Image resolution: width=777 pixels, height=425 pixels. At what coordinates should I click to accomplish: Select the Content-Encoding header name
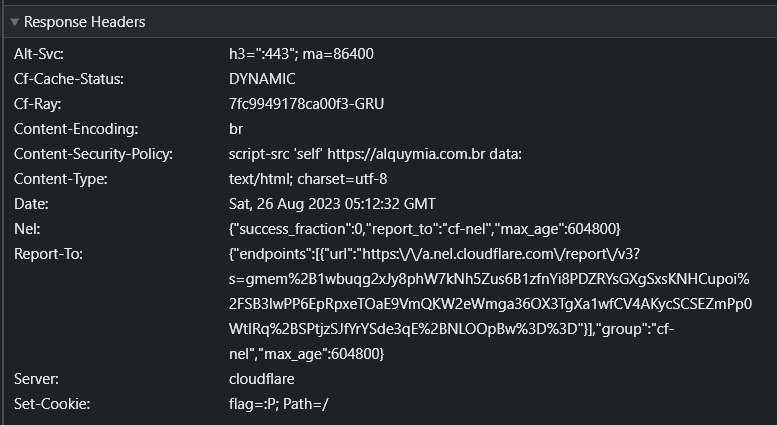(76, 129)
